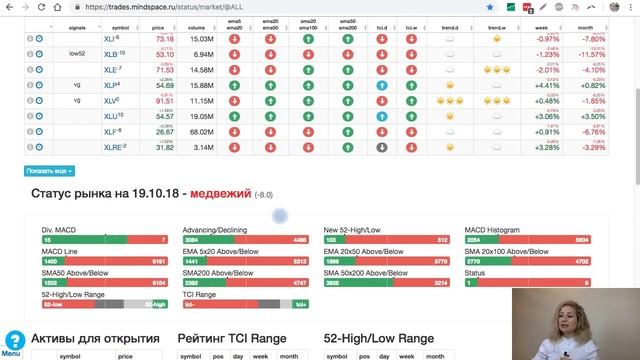This screenshot has width=640, height=360.
Task: Click 'low52' signal in XLB row
Action: point(77,53)
